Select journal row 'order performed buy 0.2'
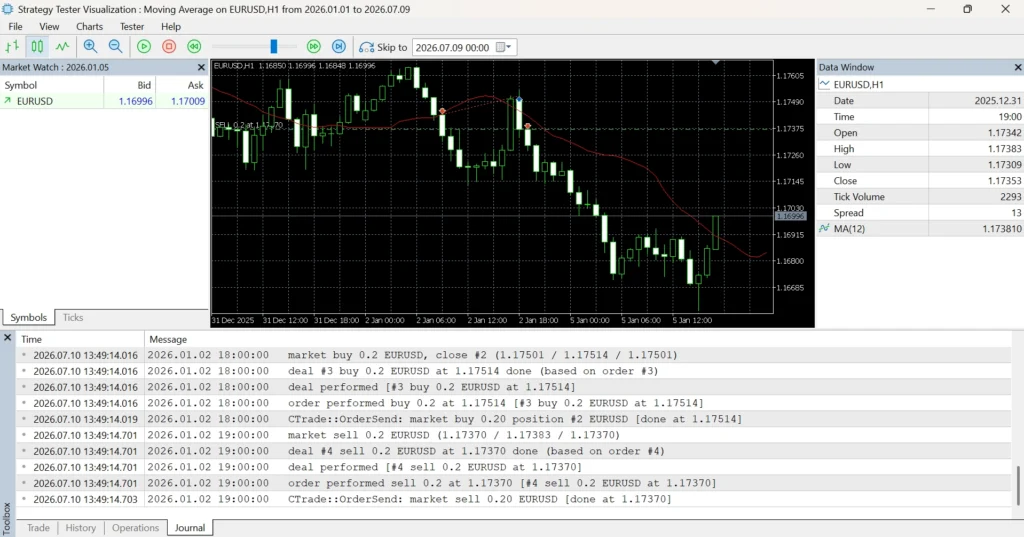Image resolution: width=1024 pixels, height=537 pixels. tap(513, 403)
